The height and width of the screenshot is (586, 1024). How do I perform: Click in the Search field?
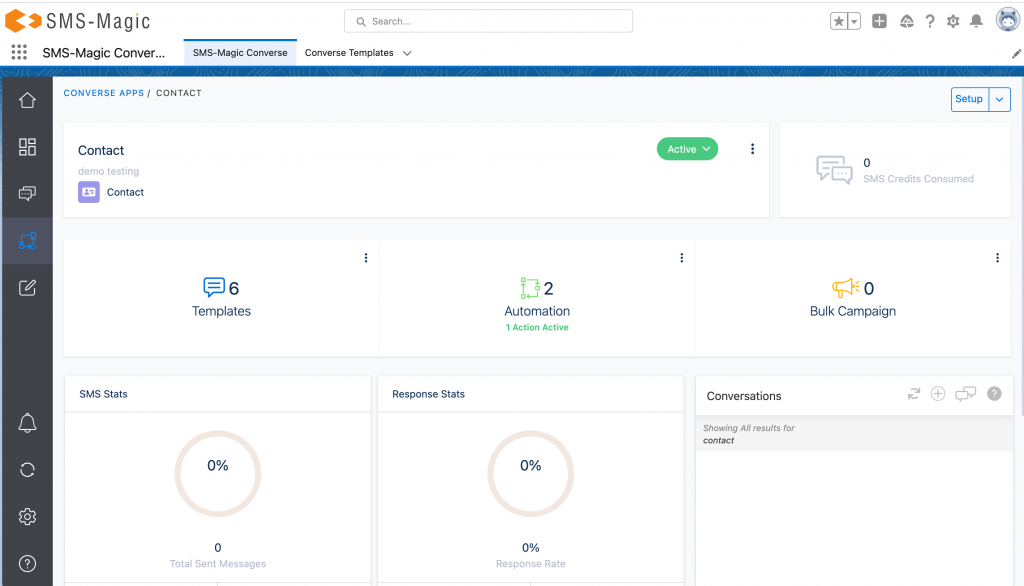click(x=488, y=21)
